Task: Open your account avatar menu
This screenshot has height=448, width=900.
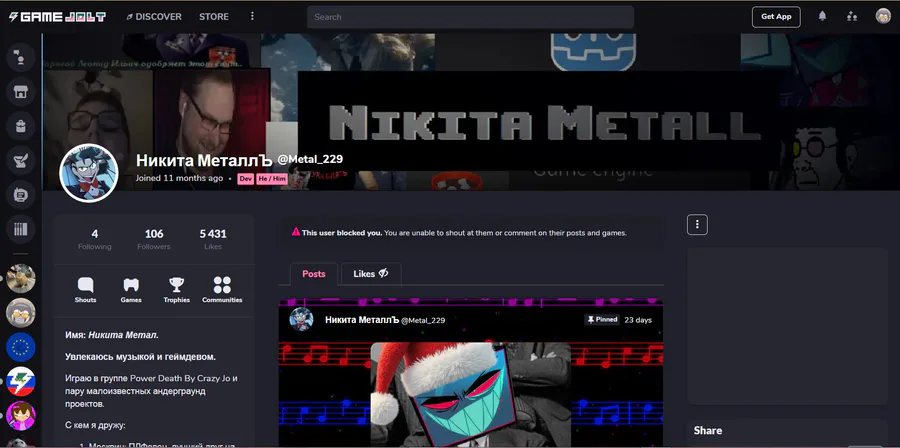Action: (883, 17)
